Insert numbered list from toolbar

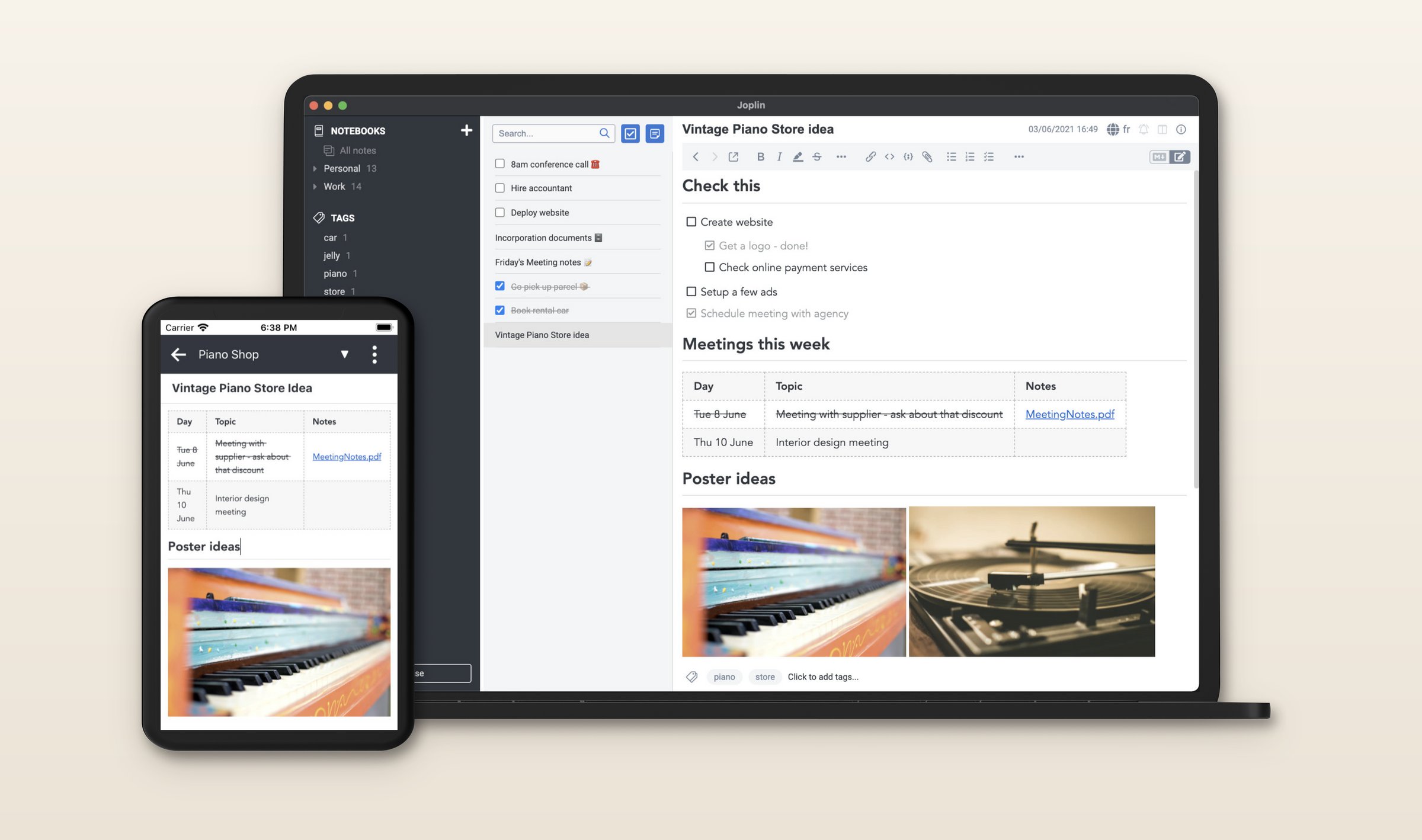(970, 157)
